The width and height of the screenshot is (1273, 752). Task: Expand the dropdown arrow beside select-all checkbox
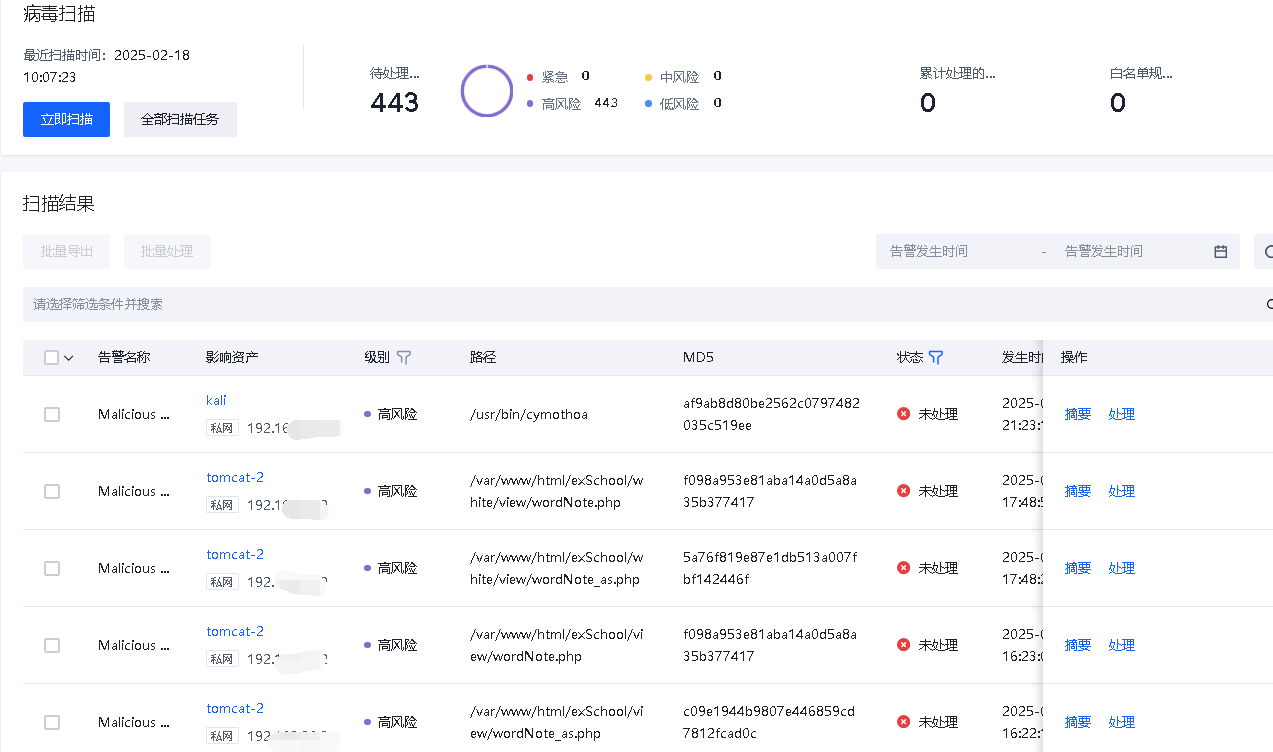click(x=69, y=358)
